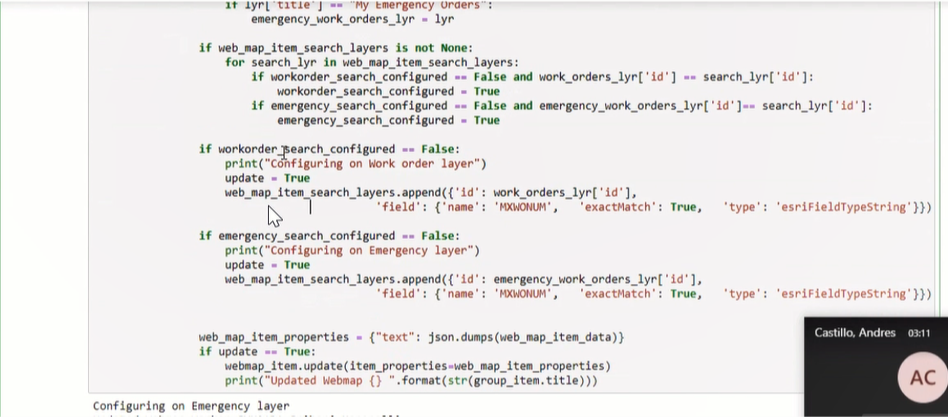Click the "emergency_search_configured = True" assignment line
Viewport: 948px width, 417px height.
(x=388, y=120)
